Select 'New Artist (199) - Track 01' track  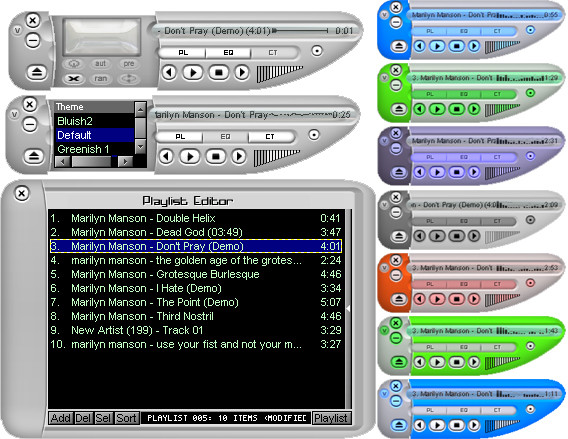pyautogui.click(x=196, y=330)
